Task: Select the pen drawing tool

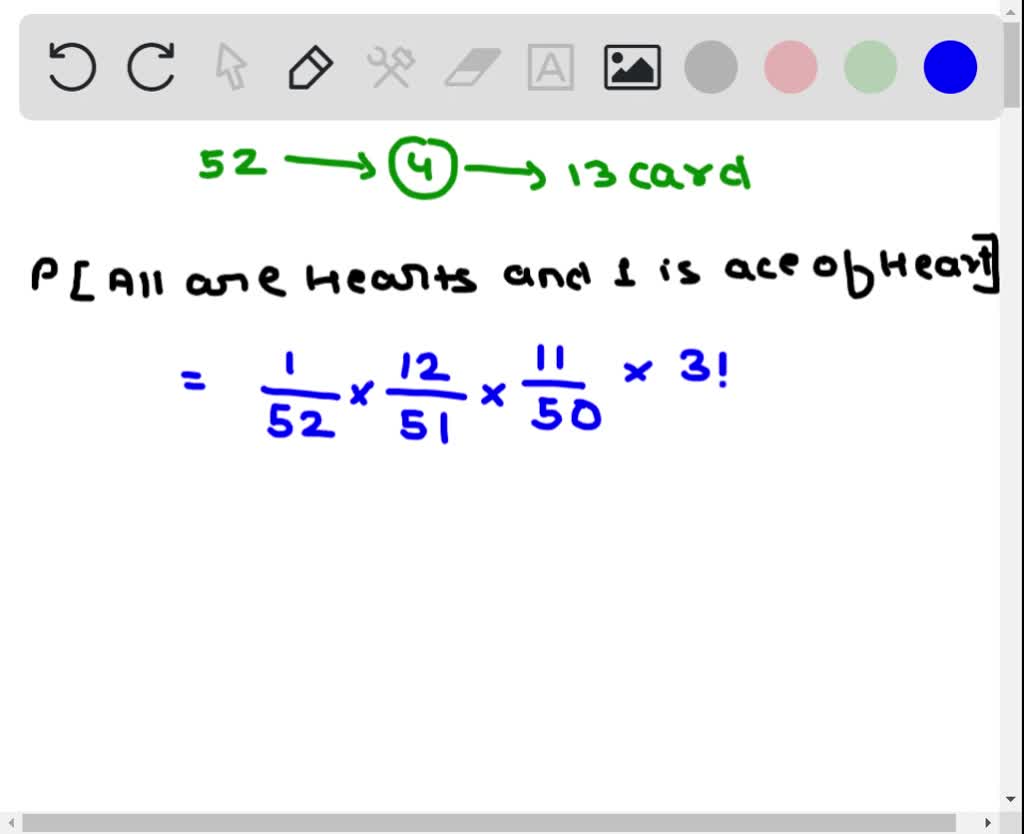Action: [x=311, y=67]
